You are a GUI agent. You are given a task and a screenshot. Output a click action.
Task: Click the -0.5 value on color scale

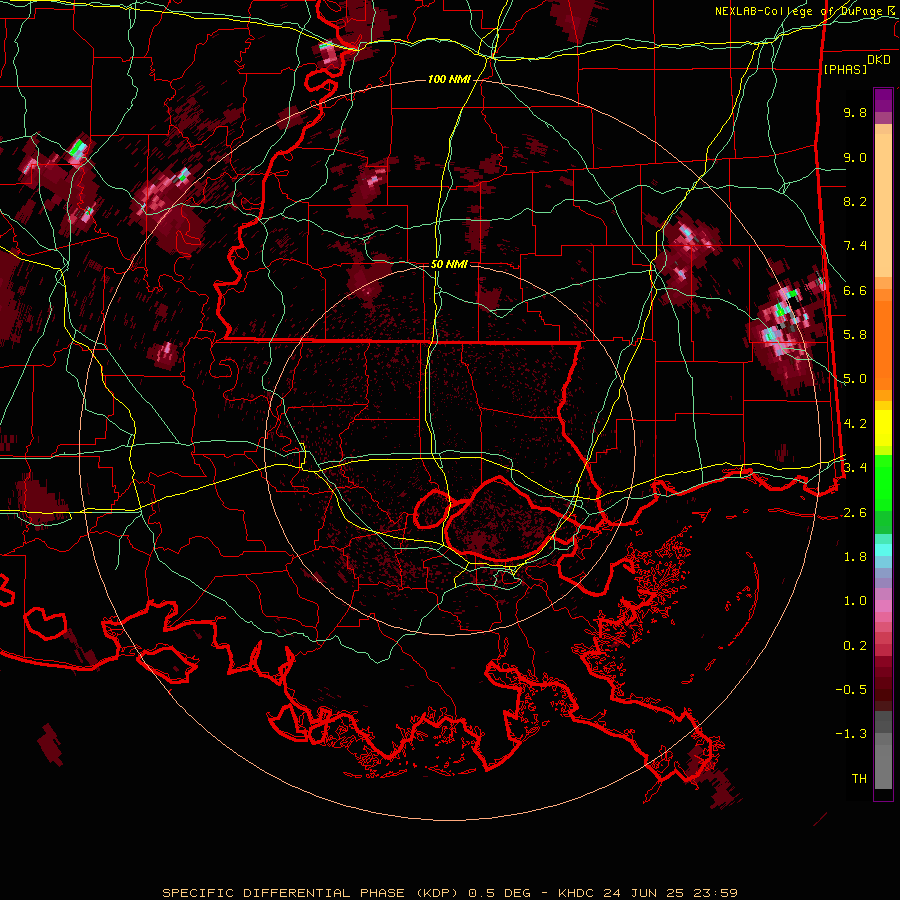click(851, 690)
